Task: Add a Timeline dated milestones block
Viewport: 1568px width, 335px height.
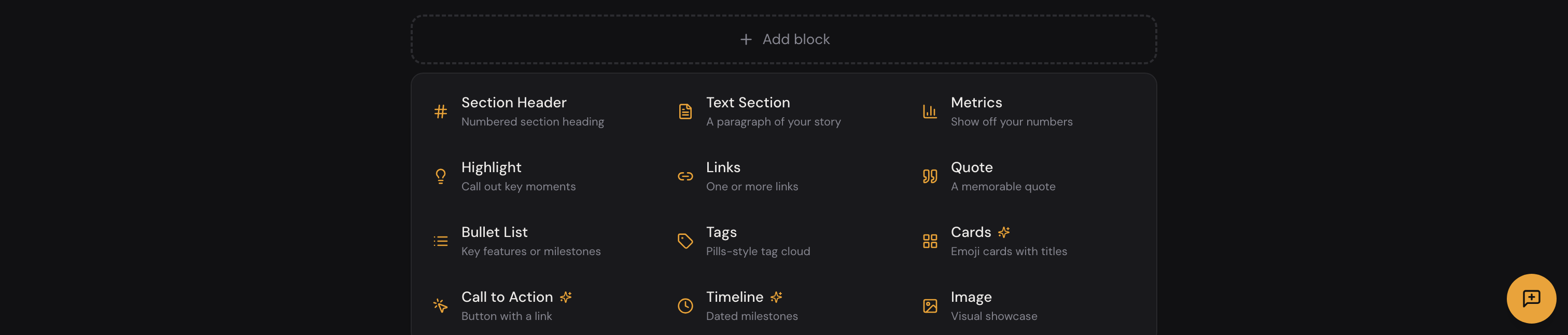Action: click(x=752, y=306)
